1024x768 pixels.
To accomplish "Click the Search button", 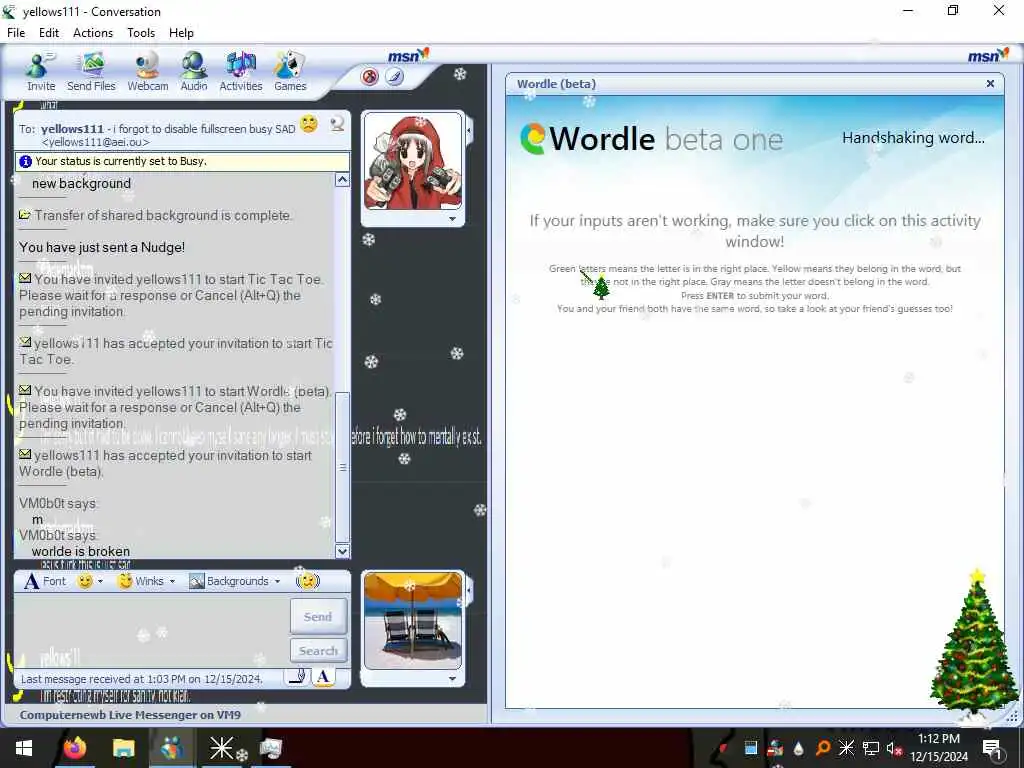I will coord(318,650).
